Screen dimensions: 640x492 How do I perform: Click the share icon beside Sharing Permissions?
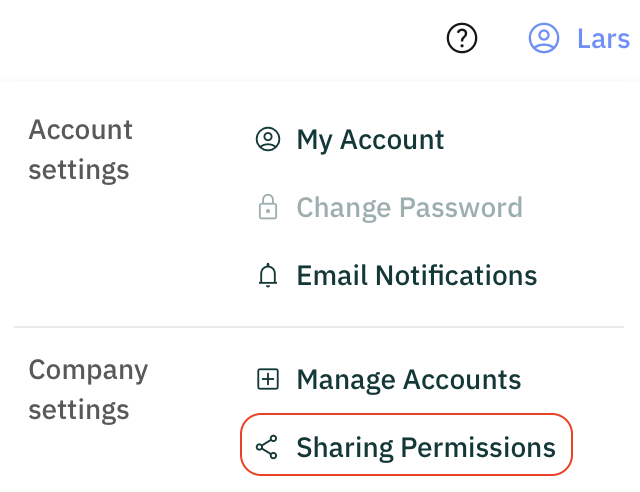(268, 448)
